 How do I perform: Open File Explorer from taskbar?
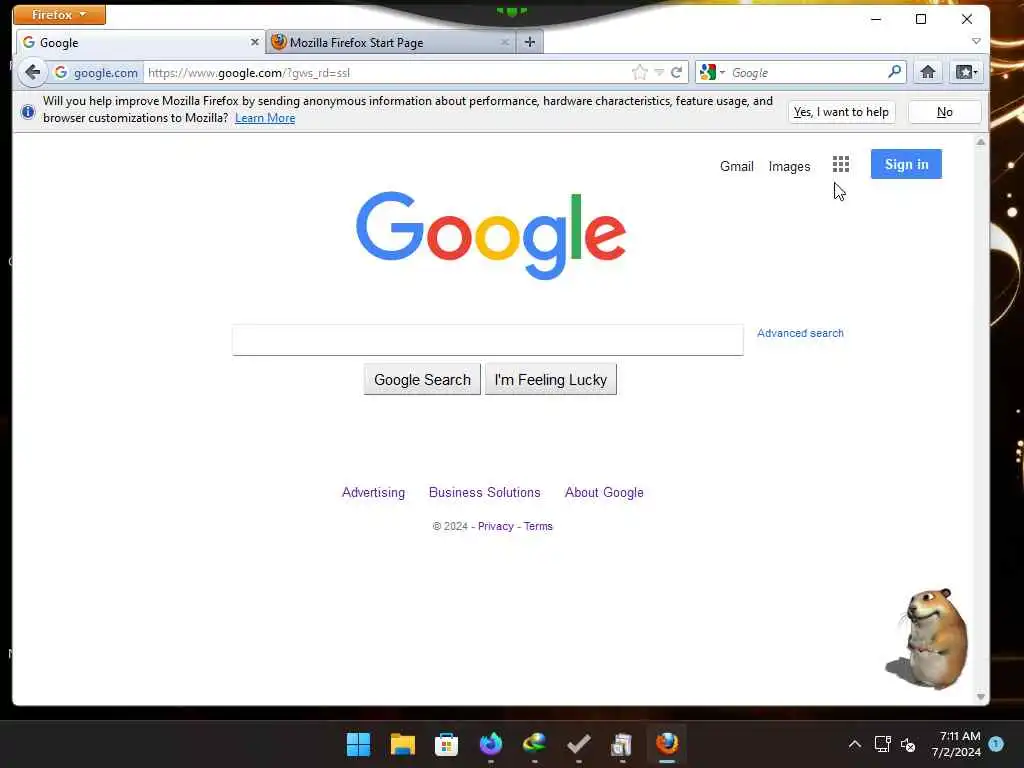pos(402,744)
